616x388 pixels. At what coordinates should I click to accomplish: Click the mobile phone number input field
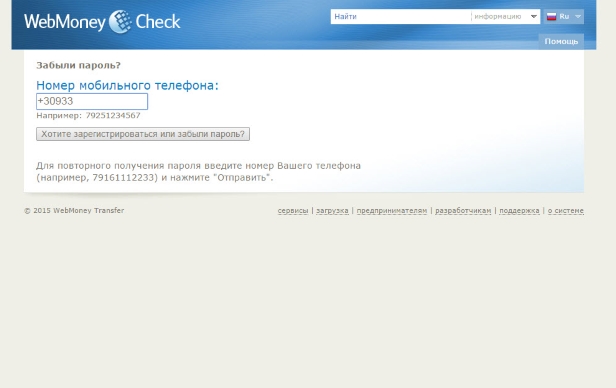click(92, 101)
